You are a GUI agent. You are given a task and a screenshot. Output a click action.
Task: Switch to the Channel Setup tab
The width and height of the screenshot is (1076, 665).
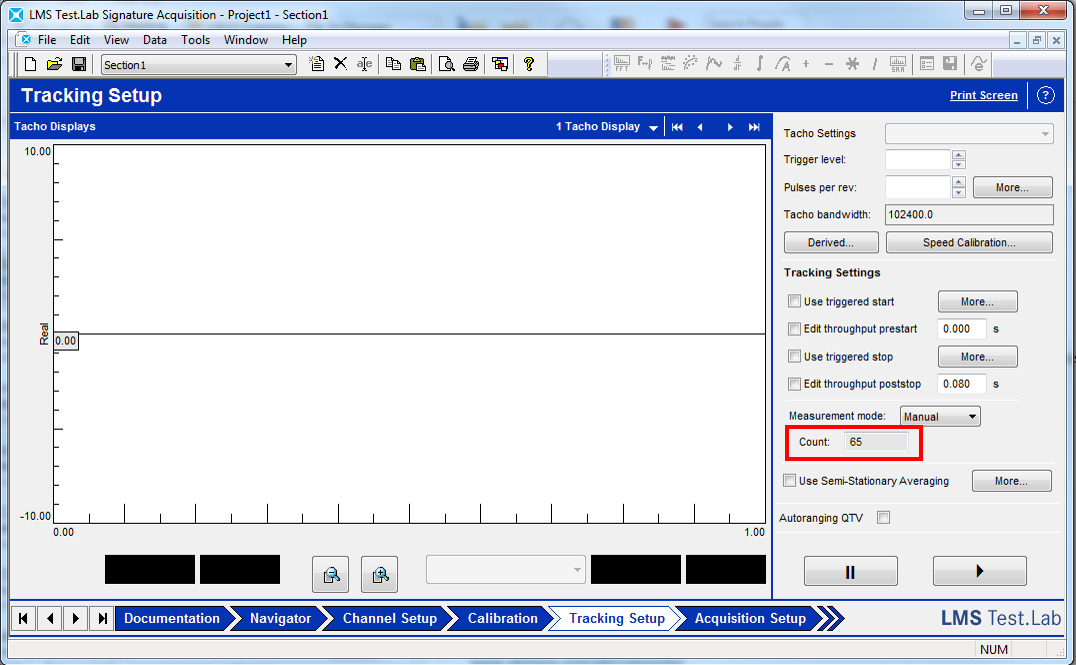[390, 618]
